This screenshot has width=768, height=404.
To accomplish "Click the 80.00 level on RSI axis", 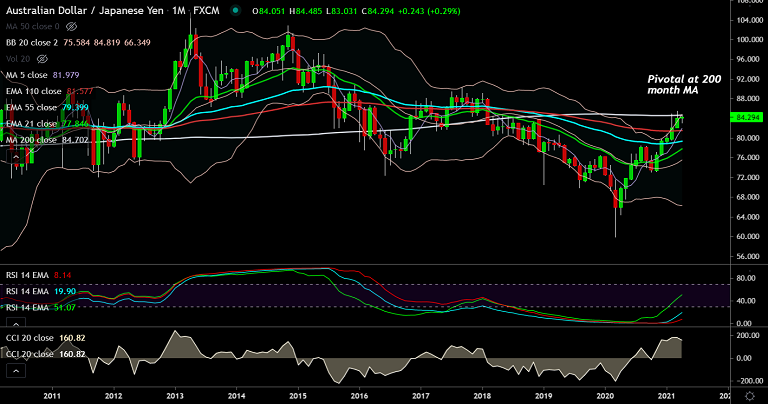I will click(x=745, y=278).
